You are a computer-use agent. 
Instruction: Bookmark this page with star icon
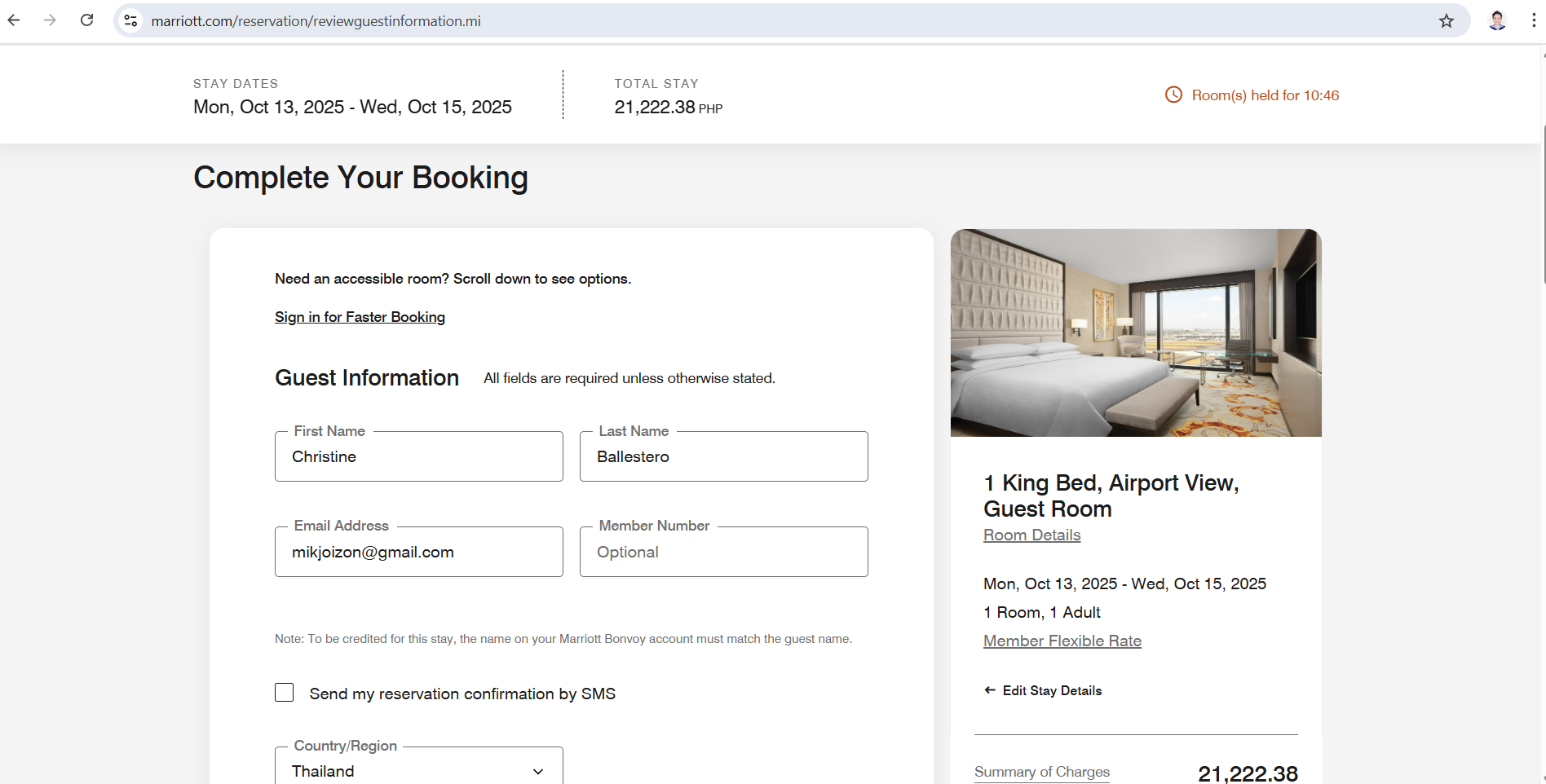tap(1446, 21)
